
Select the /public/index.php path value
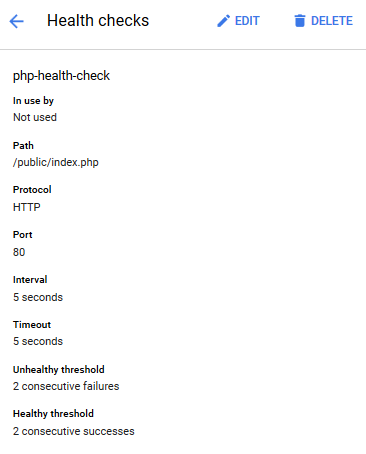point(56,162)
